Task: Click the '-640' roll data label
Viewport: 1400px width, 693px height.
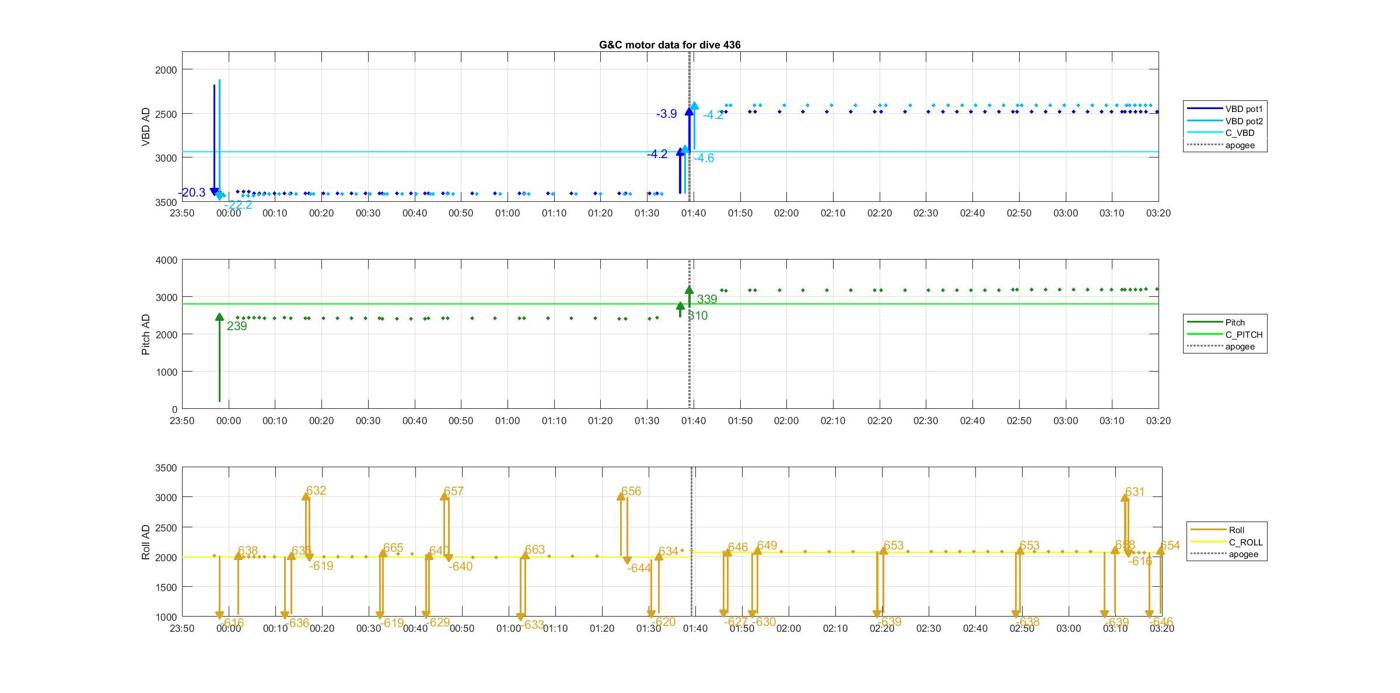Action: (461, 567)
